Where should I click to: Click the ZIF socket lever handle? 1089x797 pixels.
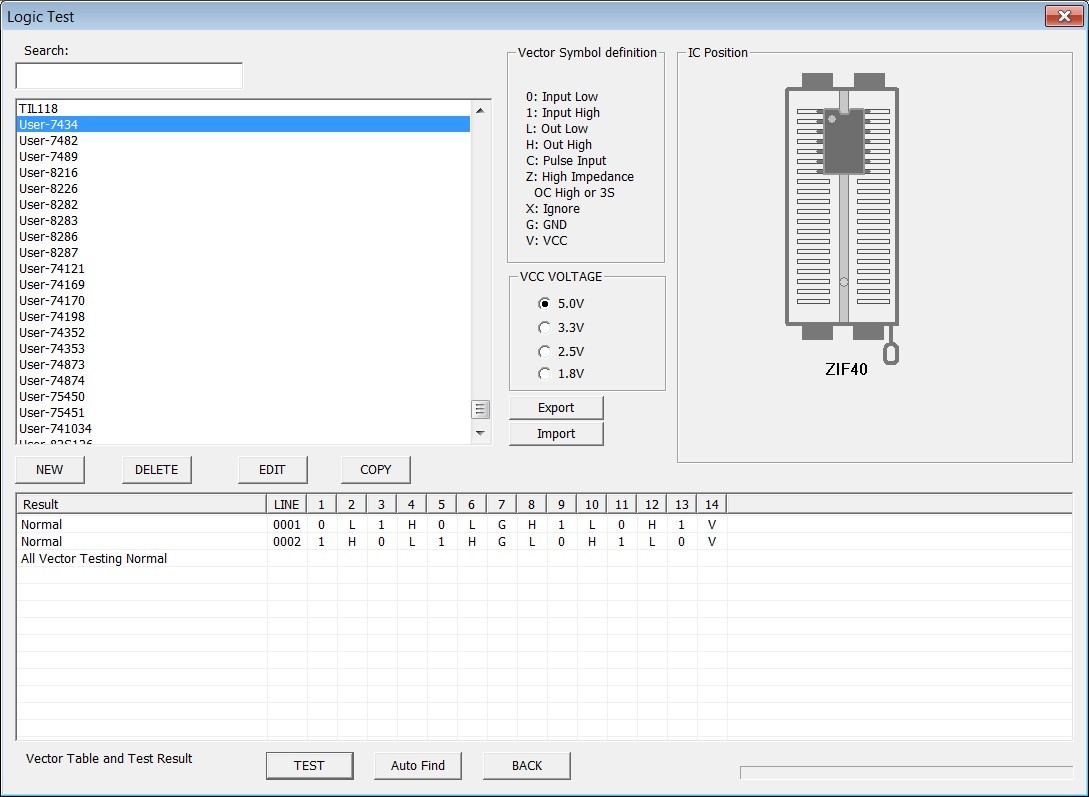tap(890, 353)
